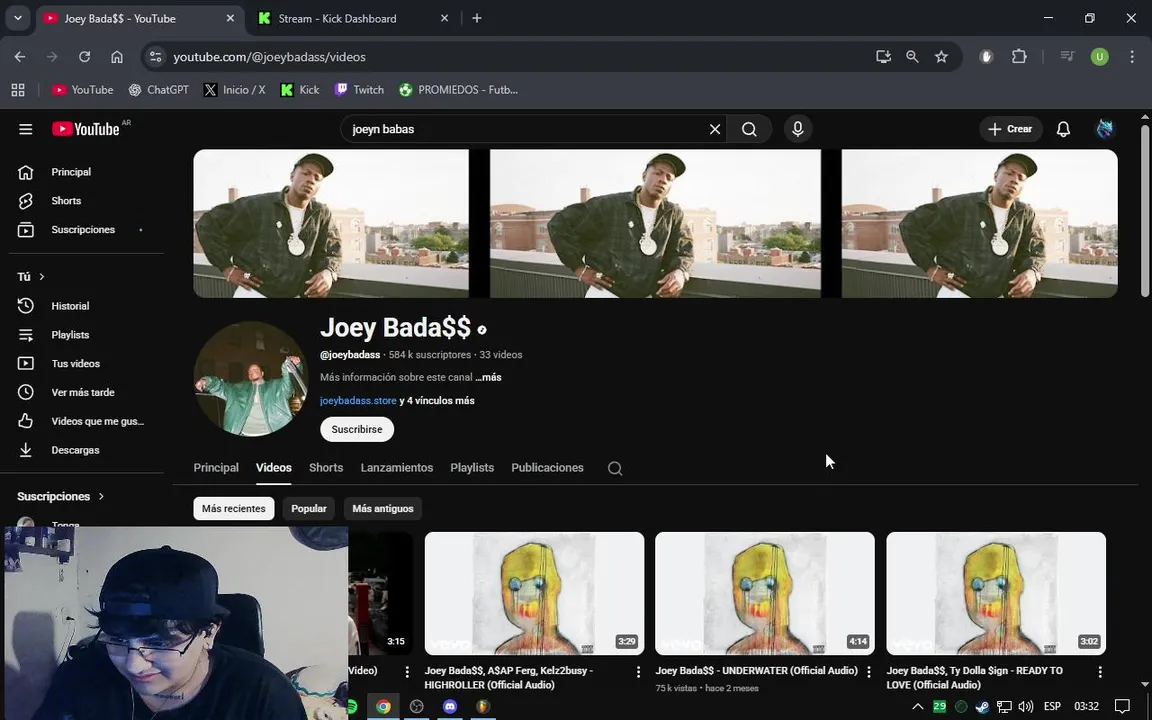
Task: Click the install app icon in address bar
Action: click(883, 57)
